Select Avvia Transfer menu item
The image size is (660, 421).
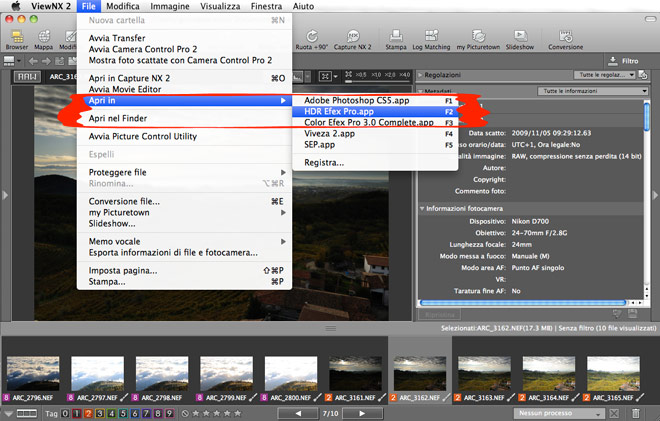[184, 38]
